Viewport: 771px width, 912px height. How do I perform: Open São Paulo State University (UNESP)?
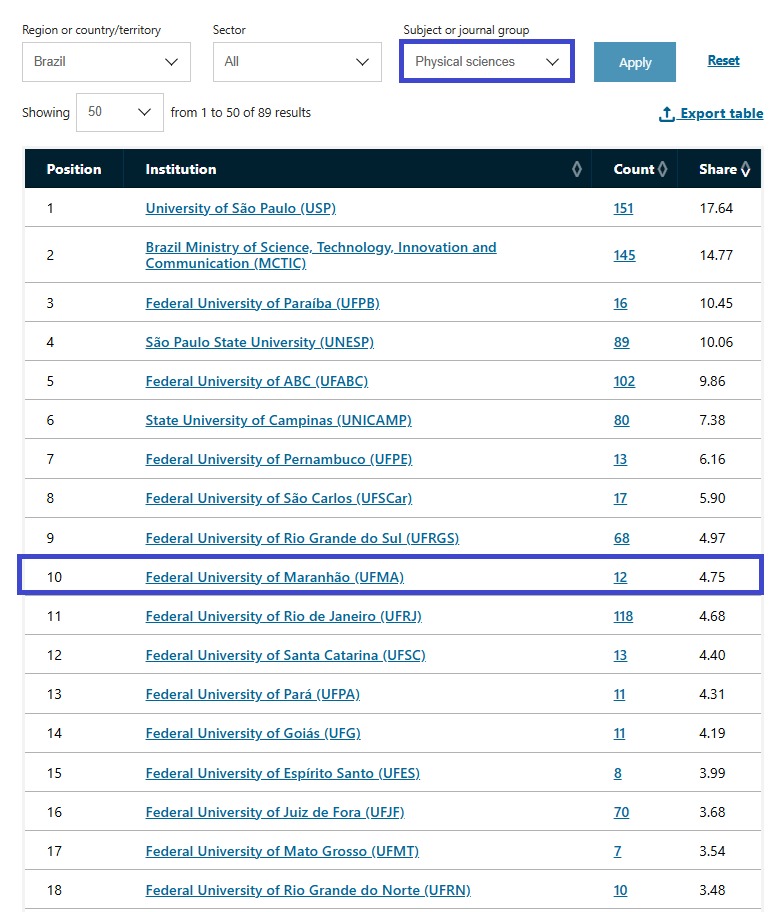coord(259,342)
